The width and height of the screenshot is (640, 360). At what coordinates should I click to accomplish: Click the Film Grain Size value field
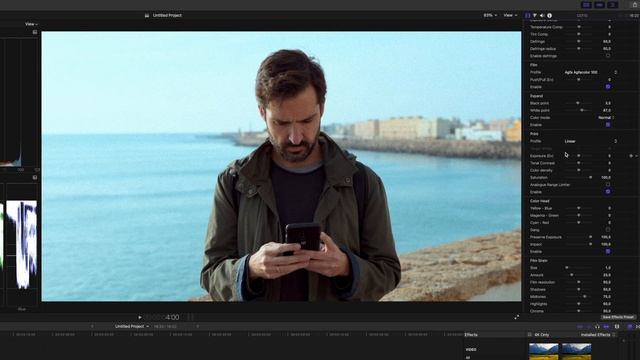tap(607, 268)
